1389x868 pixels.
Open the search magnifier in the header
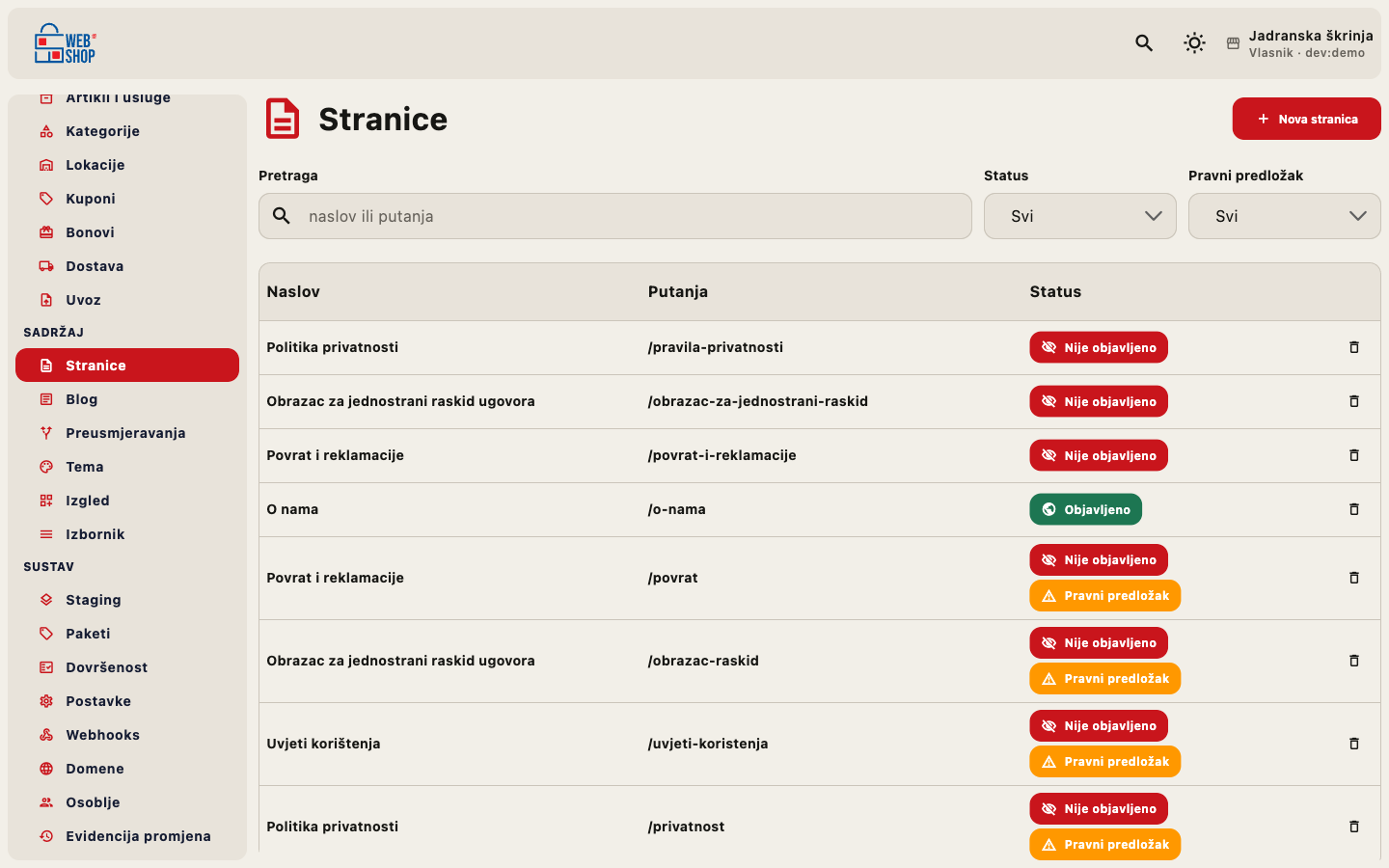(1144, 42)
